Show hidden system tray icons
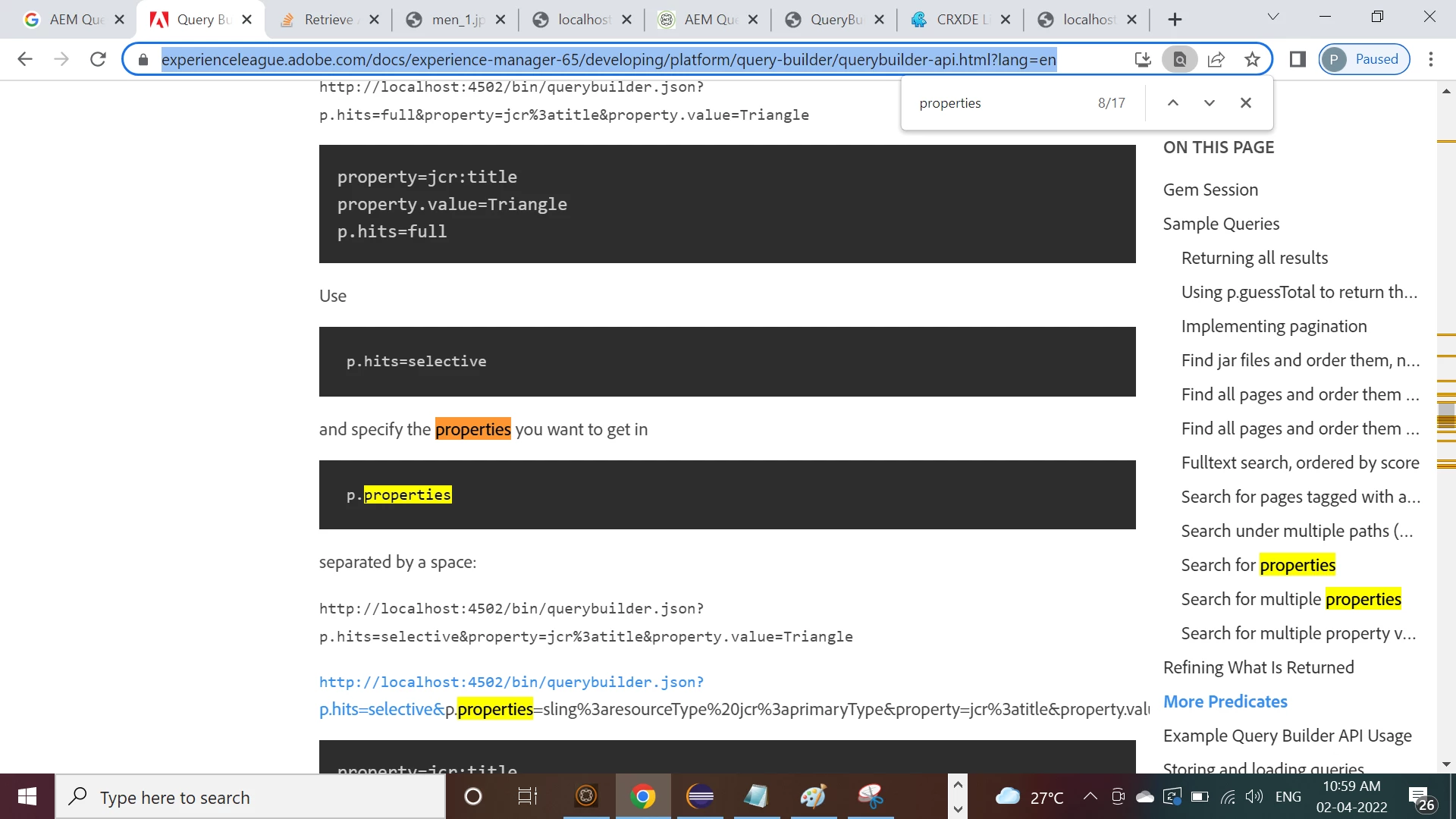The image size is (1456, 819). pos(1090,796)
